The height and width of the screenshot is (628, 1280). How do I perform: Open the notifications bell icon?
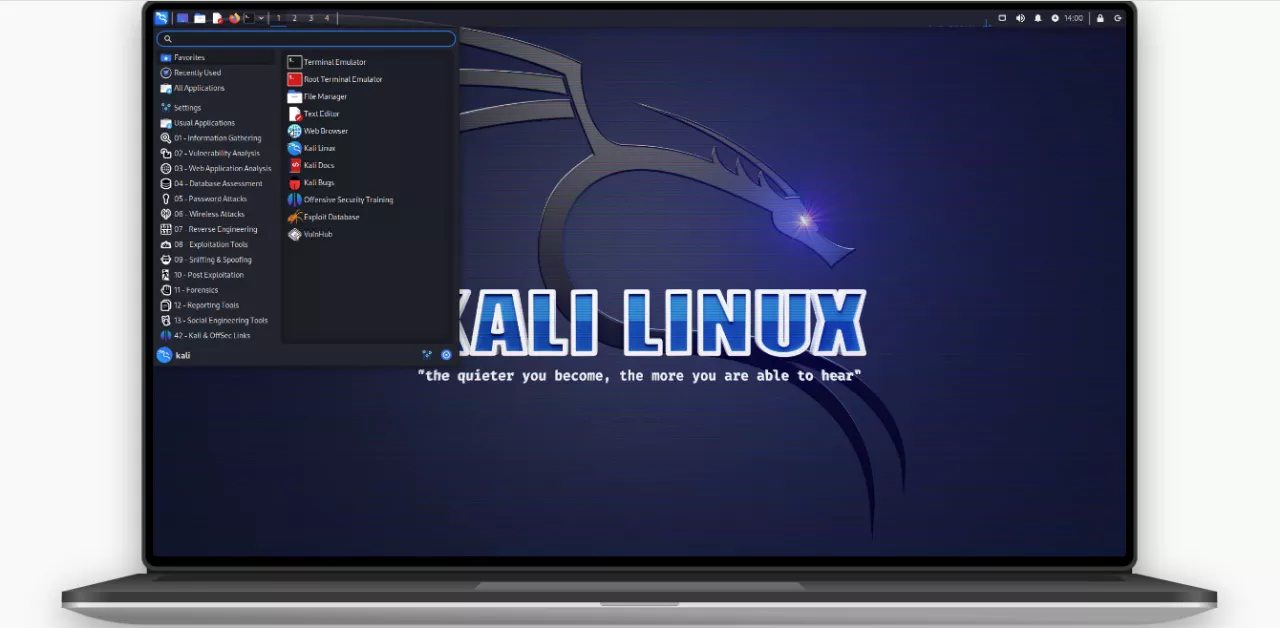point(1037,18)
